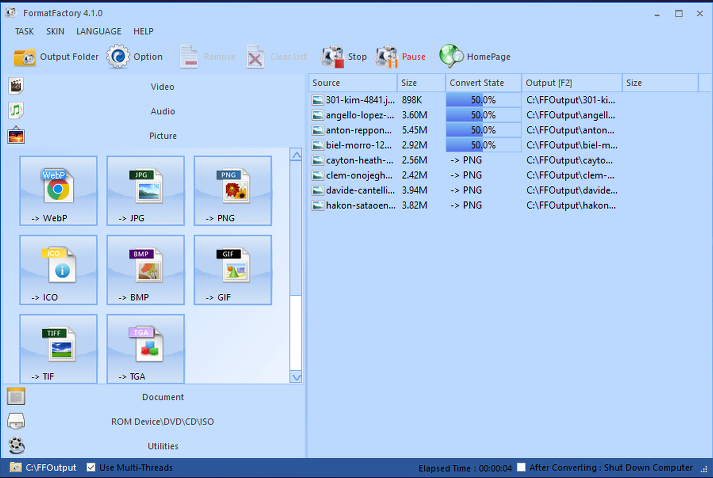Open the SKIN menu
713x478 pixels.
(55, 31)
